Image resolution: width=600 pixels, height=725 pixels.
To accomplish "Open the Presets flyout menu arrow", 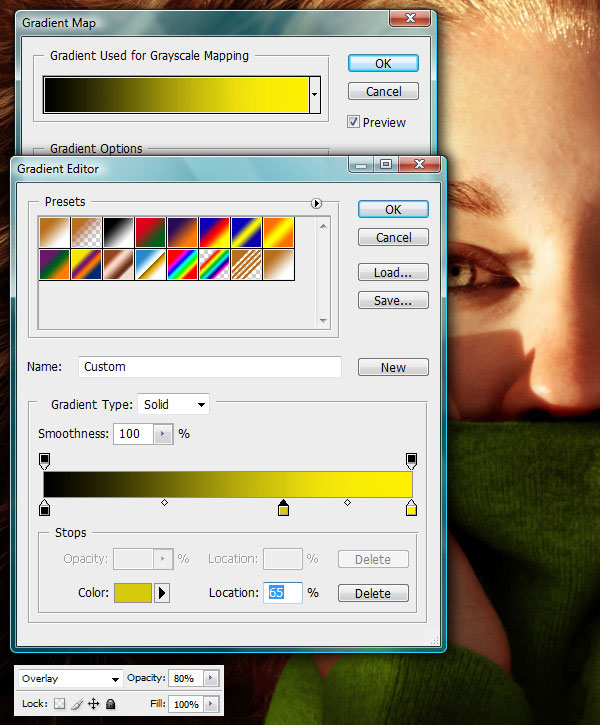I will tap(316, 203).
